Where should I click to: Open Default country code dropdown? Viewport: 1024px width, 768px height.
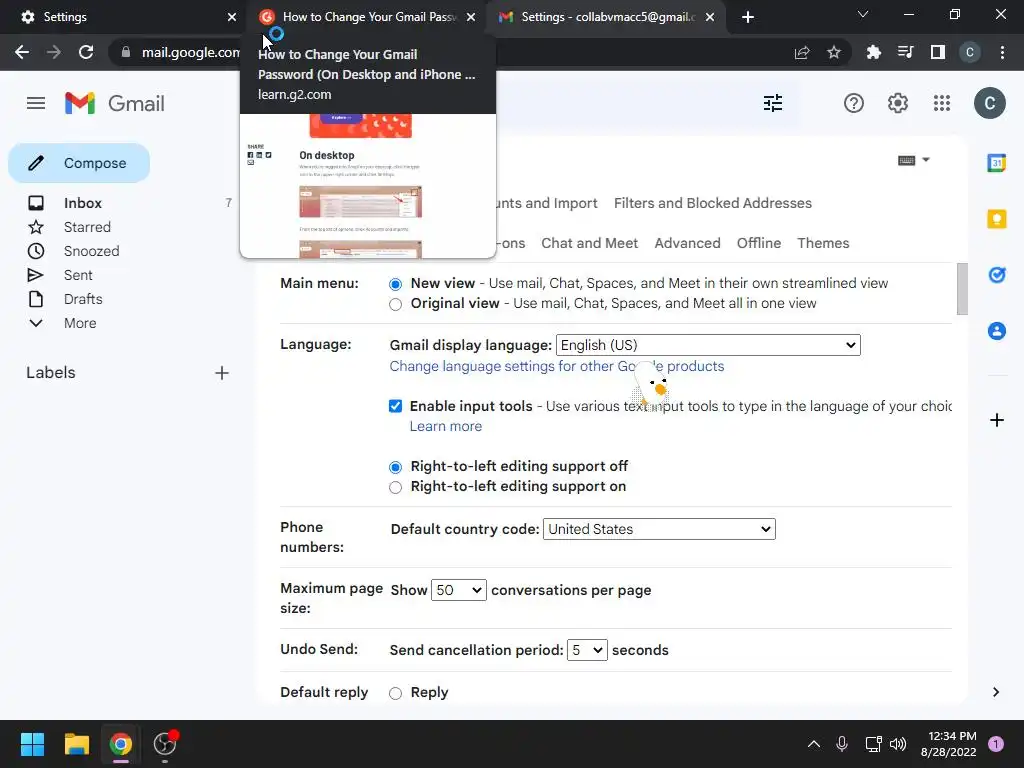659,529
